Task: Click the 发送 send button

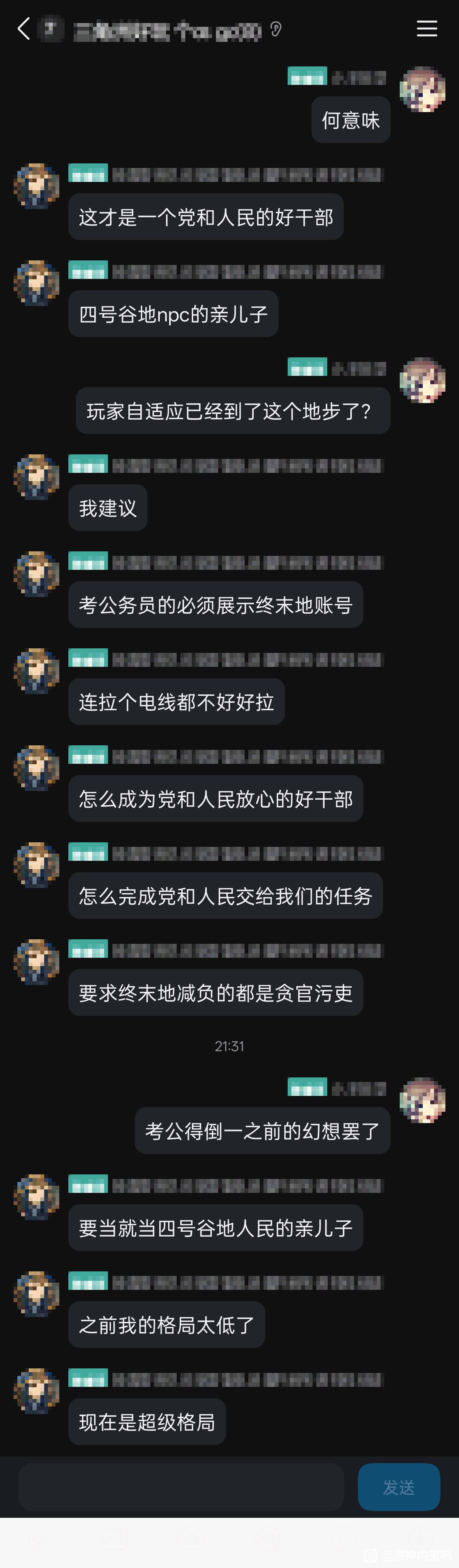Action: coord(399,1487)
